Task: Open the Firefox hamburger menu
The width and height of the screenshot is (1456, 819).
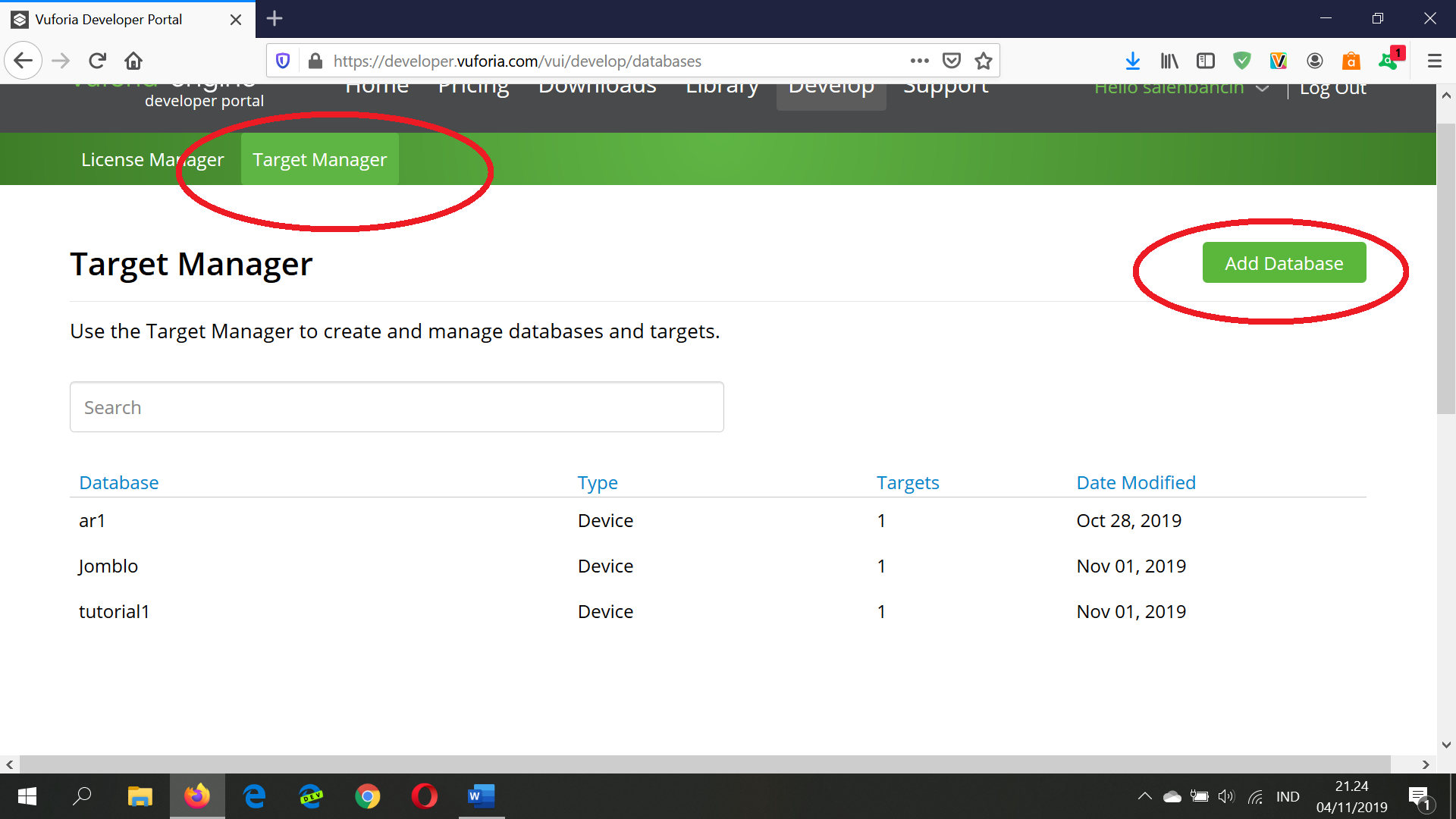Action: coord(1435,61)
